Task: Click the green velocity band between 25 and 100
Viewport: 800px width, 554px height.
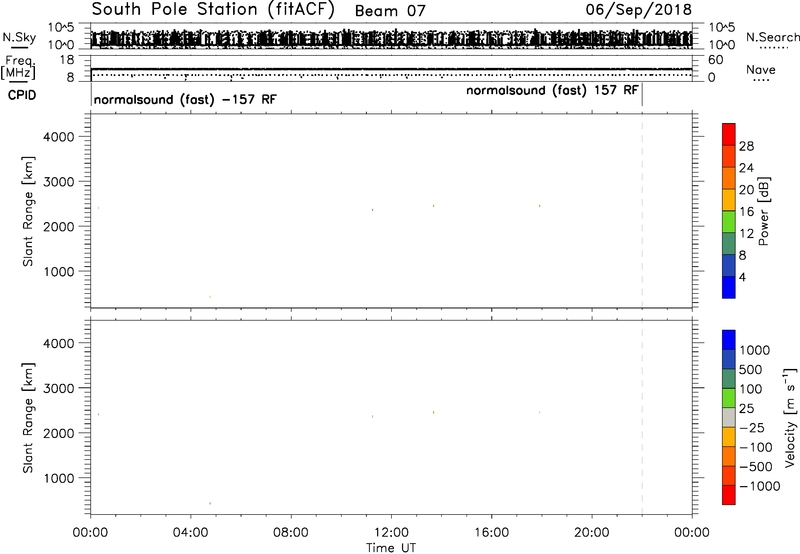Action: 729,398
